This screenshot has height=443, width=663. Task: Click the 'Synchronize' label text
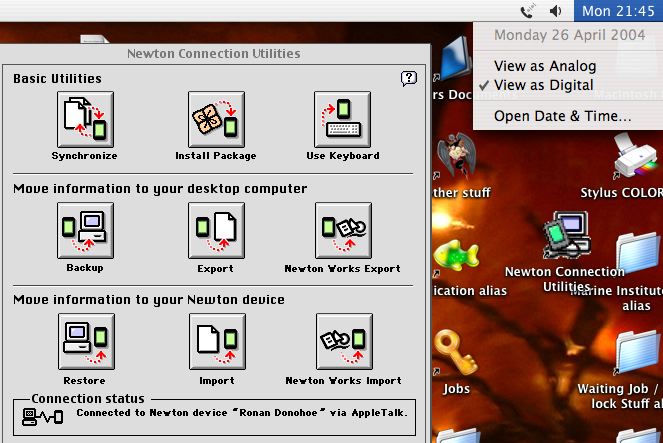(84, 156)
